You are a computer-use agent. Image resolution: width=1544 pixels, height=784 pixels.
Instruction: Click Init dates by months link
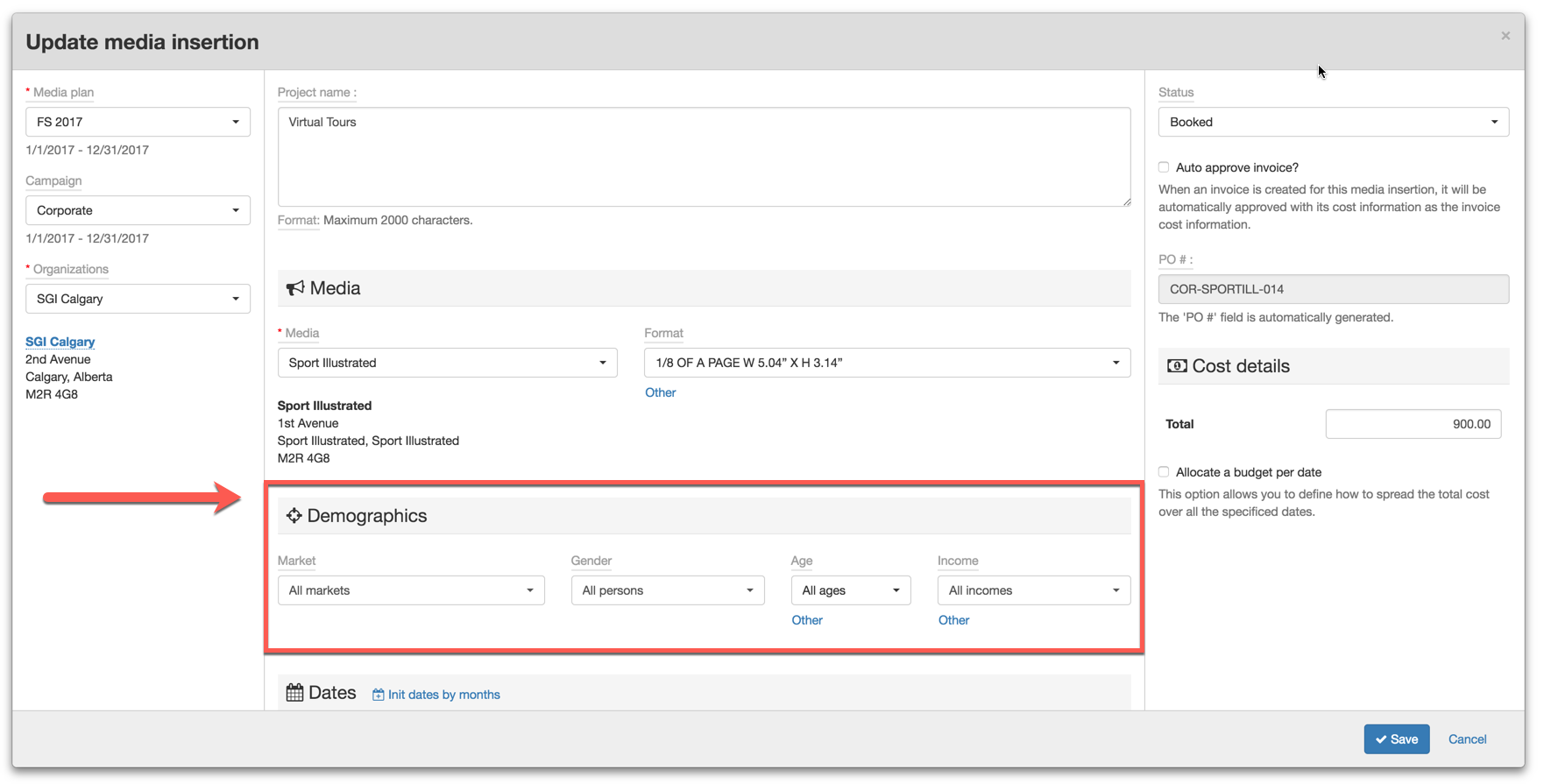click(443, 695)
